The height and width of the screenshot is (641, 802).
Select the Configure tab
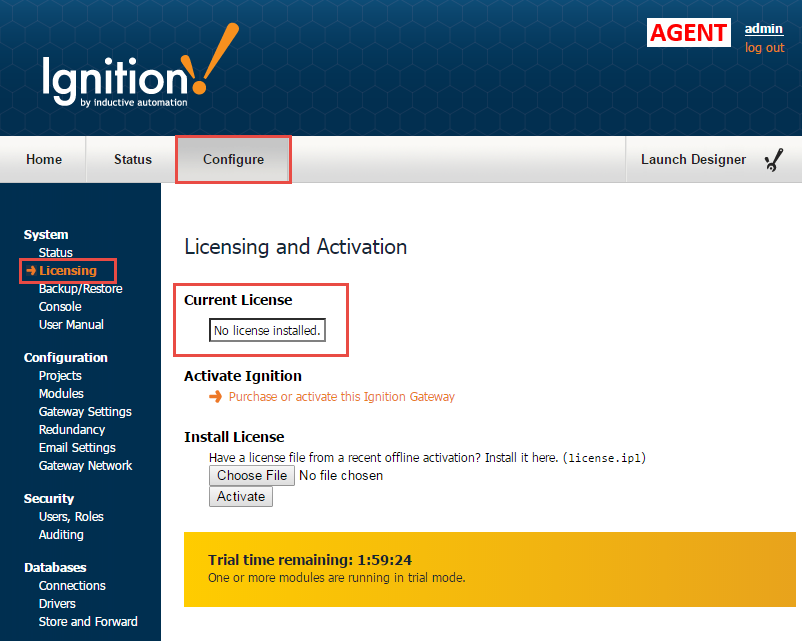coord(233,160)
